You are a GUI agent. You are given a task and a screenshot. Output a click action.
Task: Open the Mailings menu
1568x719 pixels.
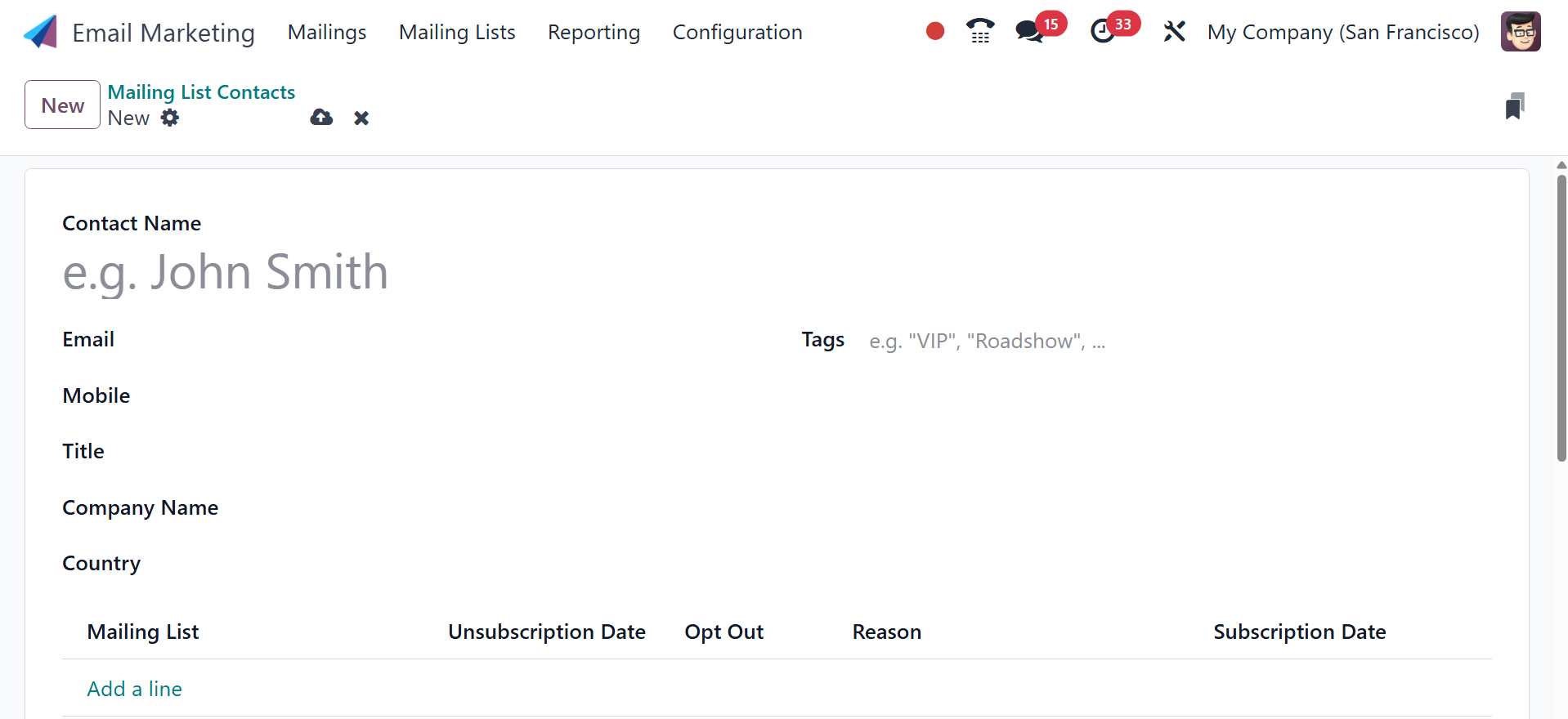327,32
